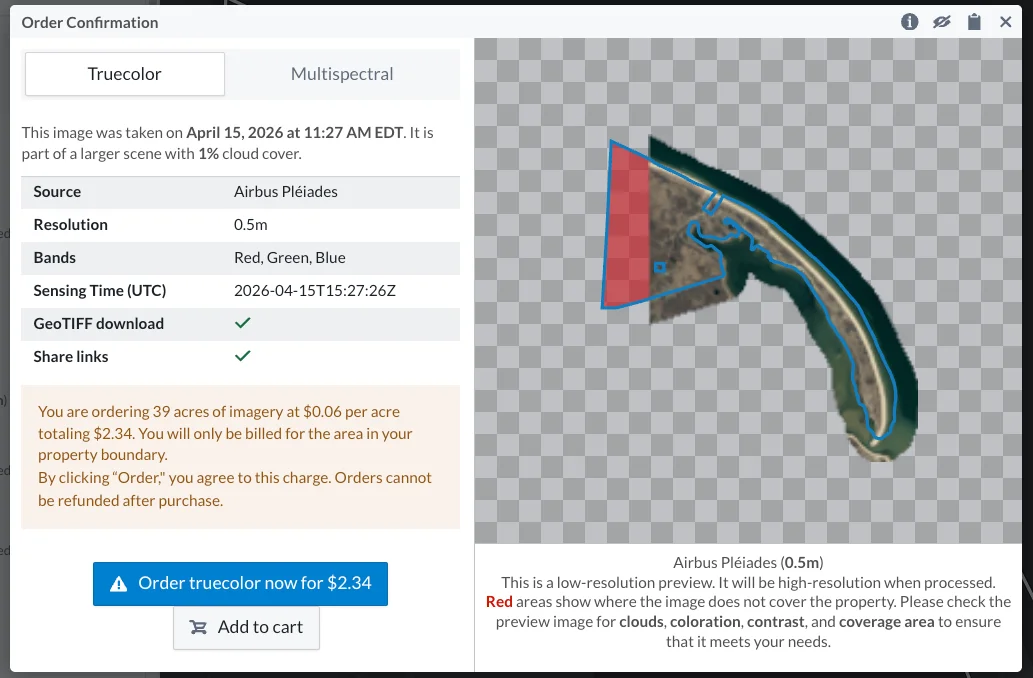Click the Sensing Time (UTC) value
The height and width of the screenshot is (678, 1033).
(x=315, y=291)
